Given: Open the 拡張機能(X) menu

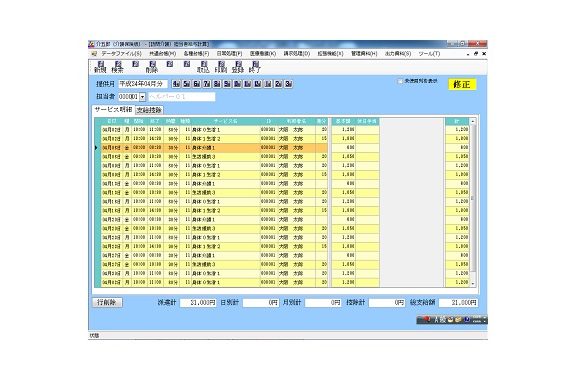Looking at the screenshot, I should 330,54.
